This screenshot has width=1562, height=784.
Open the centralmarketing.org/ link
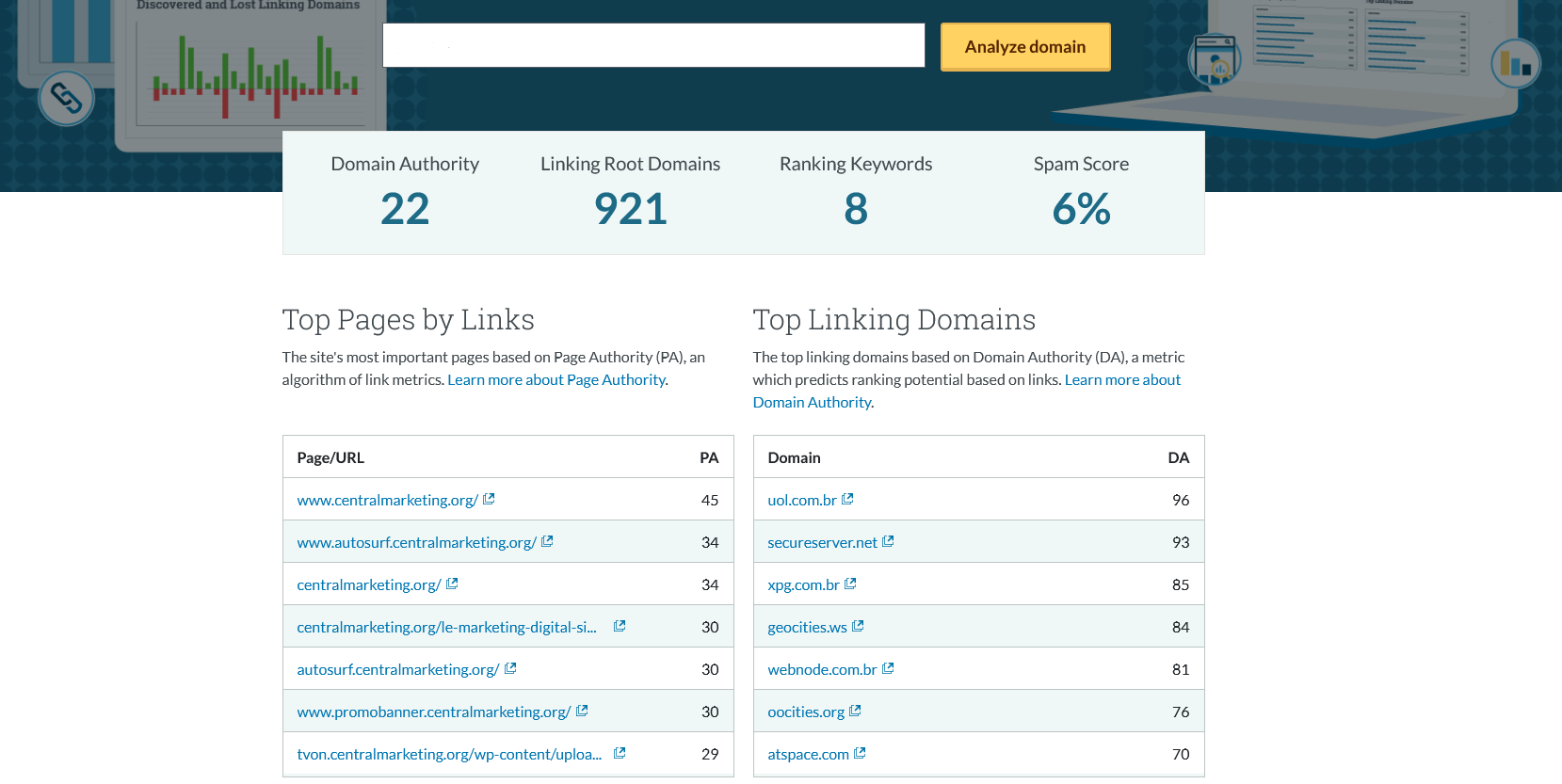[369, 584]
